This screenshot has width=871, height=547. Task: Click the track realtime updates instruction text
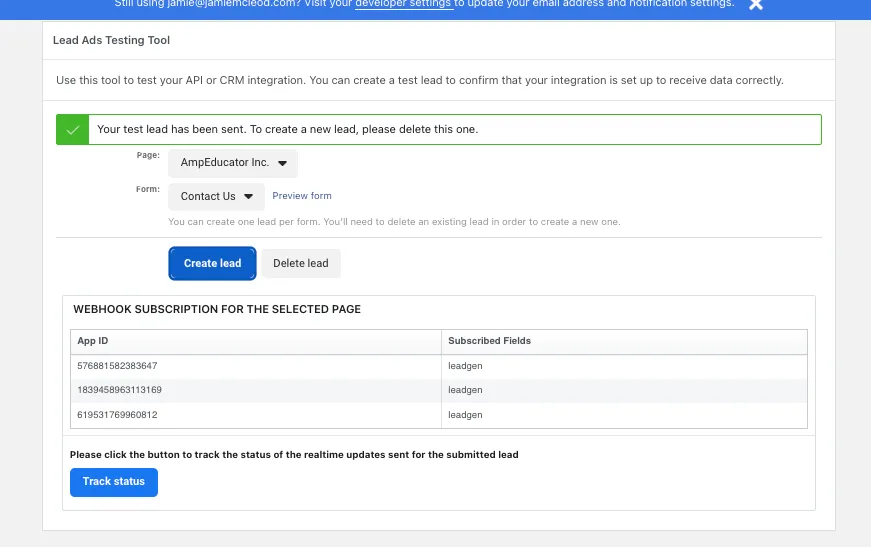tap(294, 455)
